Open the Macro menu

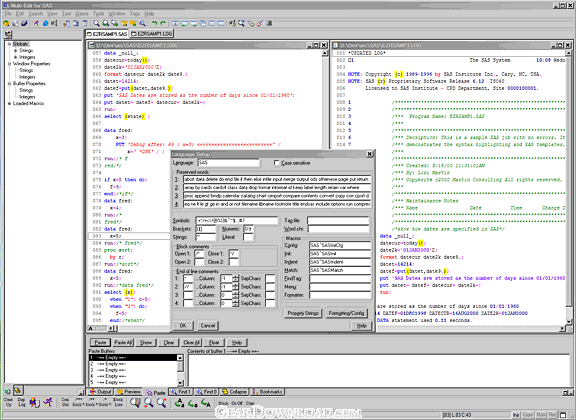82,14
